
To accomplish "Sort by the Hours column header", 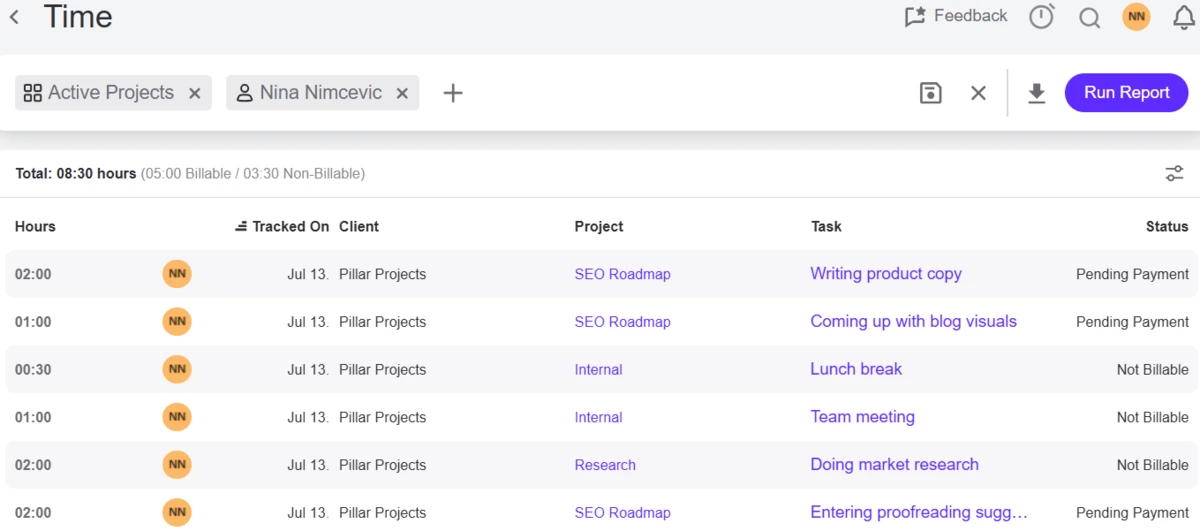I will [35, 227].
